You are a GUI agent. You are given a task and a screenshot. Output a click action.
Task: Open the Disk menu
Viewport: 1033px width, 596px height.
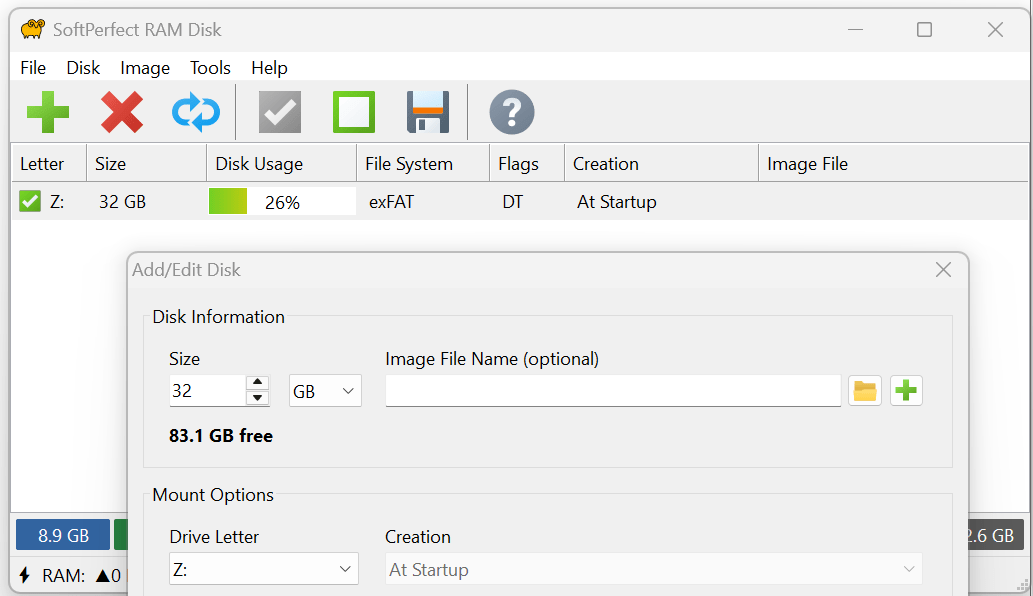tap(83, 68)
